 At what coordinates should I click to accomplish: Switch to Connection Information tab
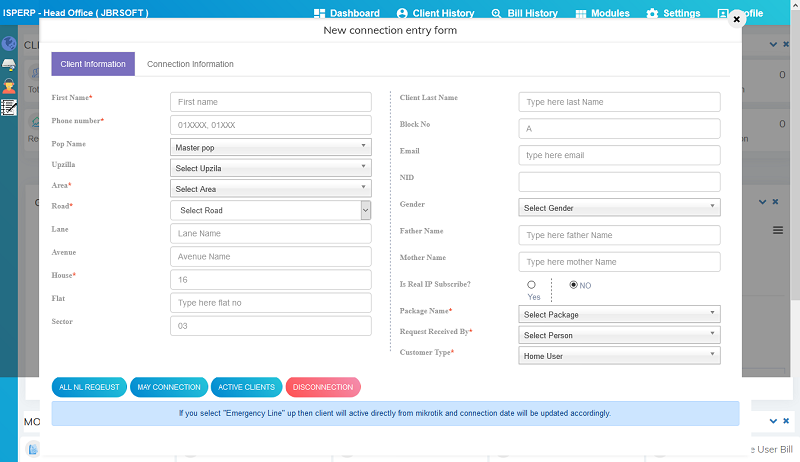190,64
